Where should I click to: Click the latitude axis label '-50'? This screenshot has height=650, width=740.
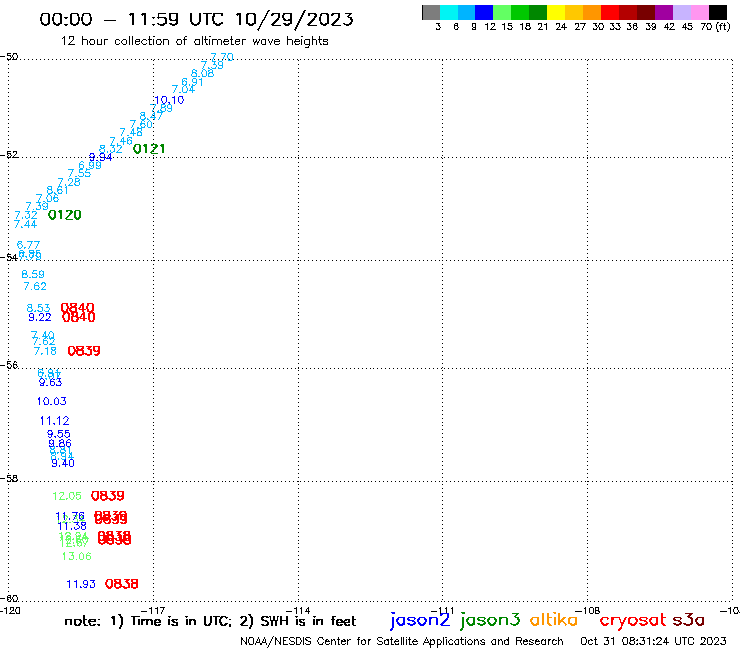pyautogui.click(x=9, y=57)
